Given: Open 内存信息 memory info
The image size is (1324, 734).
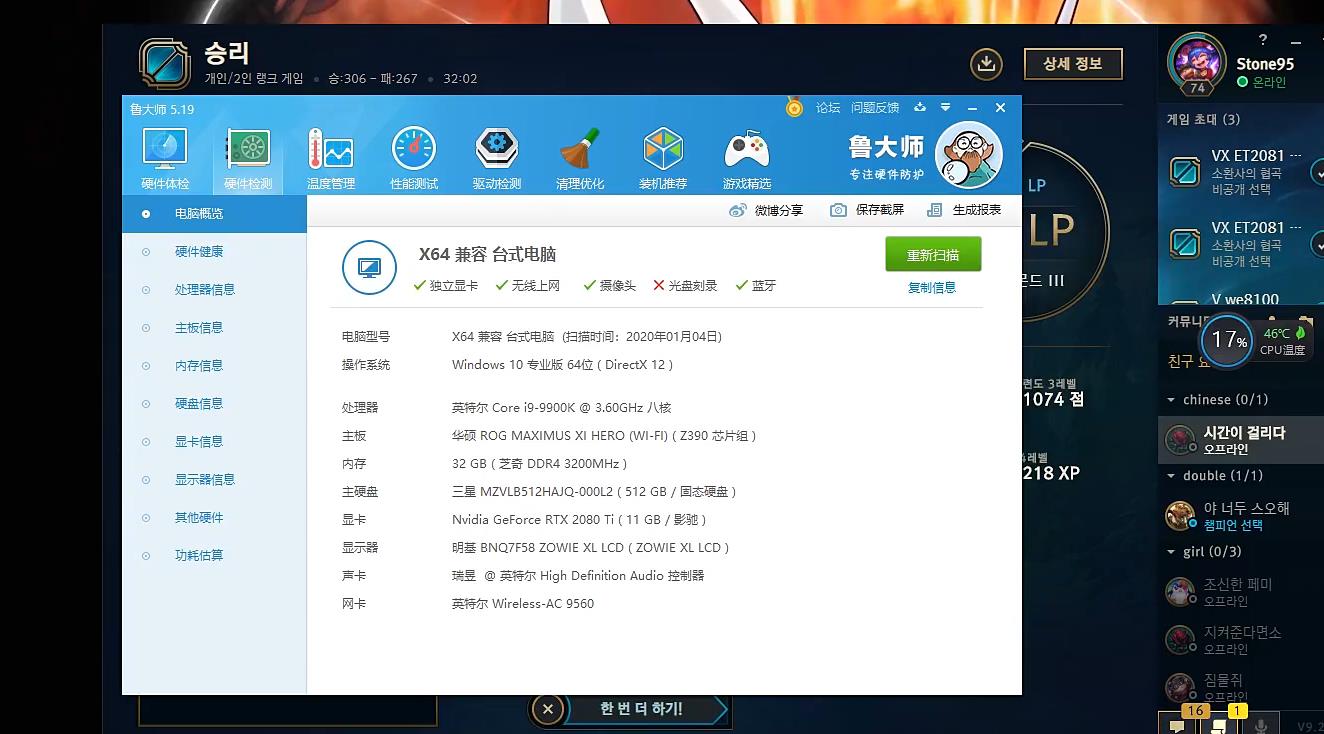Looking at the screenshot, I should [x=214, y=366].
